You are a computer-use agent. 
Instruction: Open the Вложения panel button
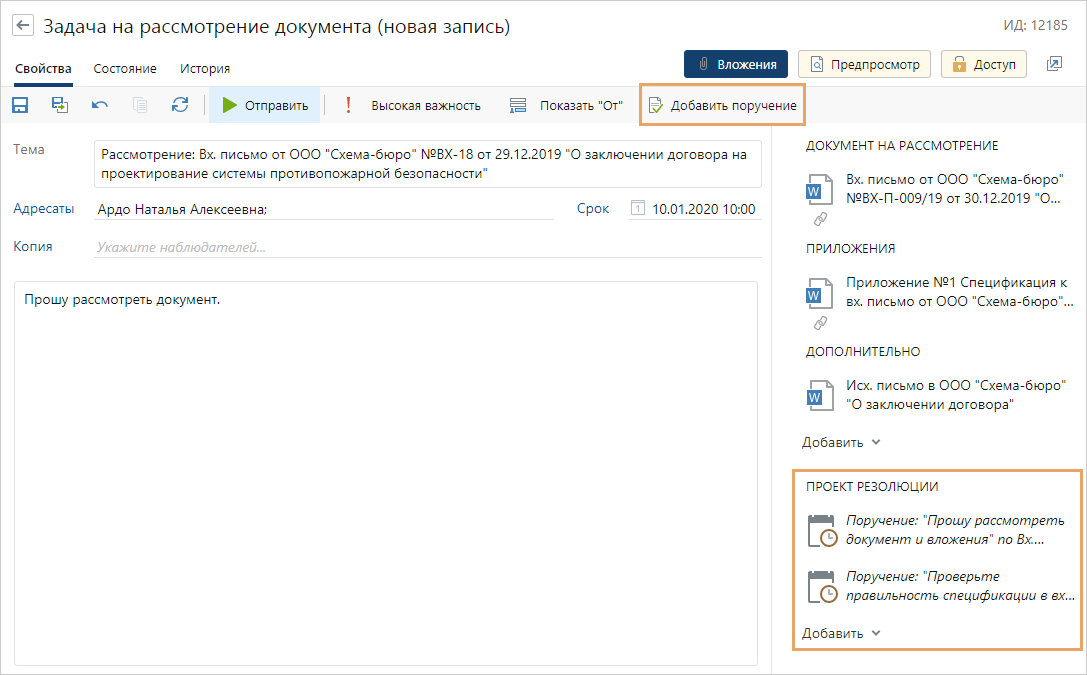coord(736,64)
